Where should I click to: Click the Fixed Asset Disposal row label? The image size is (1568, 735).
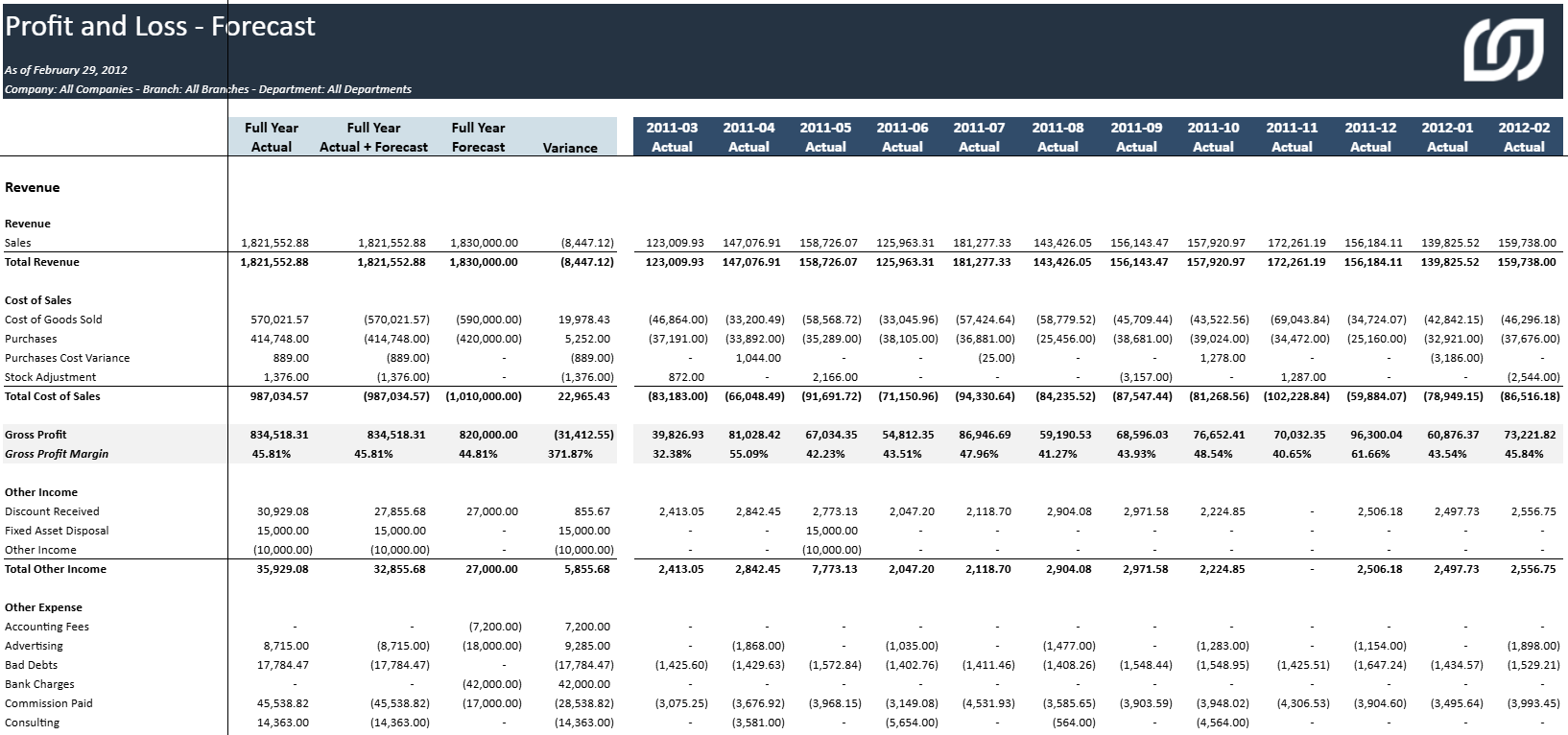pyautogui.click(x=57, y=531)
